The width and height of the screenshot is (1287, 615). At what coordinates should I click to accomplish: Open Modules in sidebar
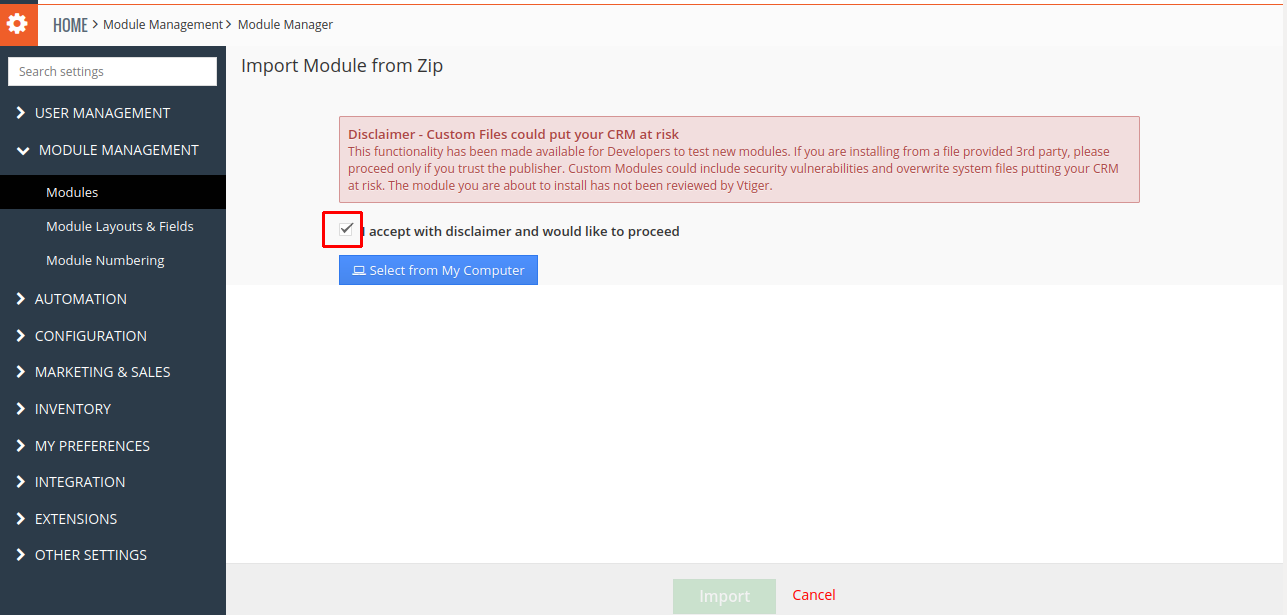click(x=72, y=192)
